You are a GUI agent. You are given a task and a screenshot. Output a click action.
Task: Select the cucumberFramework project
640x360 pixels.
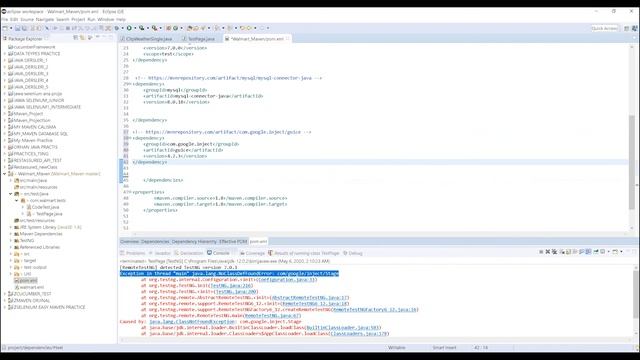[34, 47]
